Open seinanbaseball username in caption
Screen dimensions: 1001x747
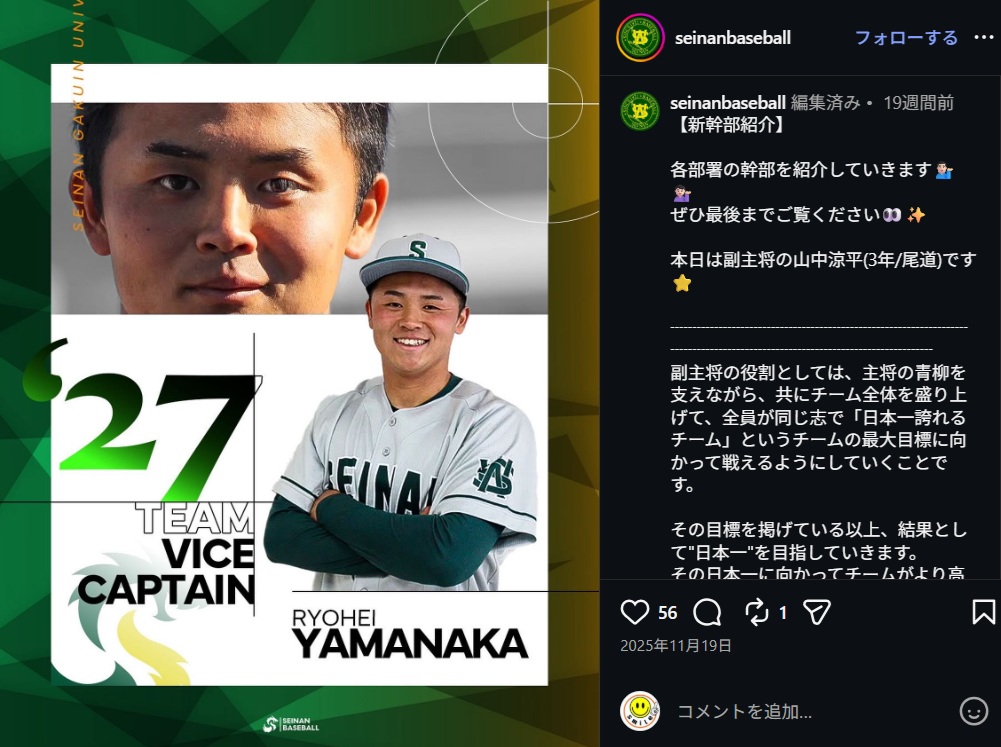pyautogui.click(x=728, y=102)
